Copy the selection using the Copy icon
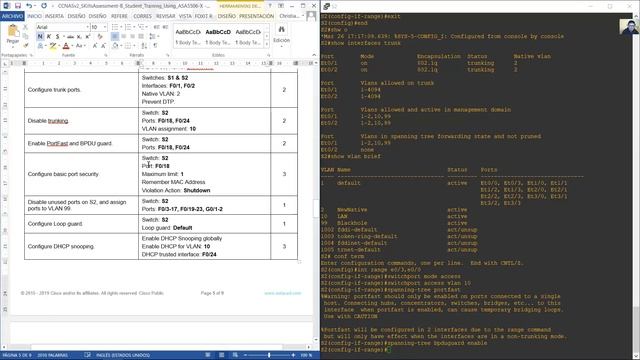The height and width of the screenshot is (360, 640). tap(26, 37)
